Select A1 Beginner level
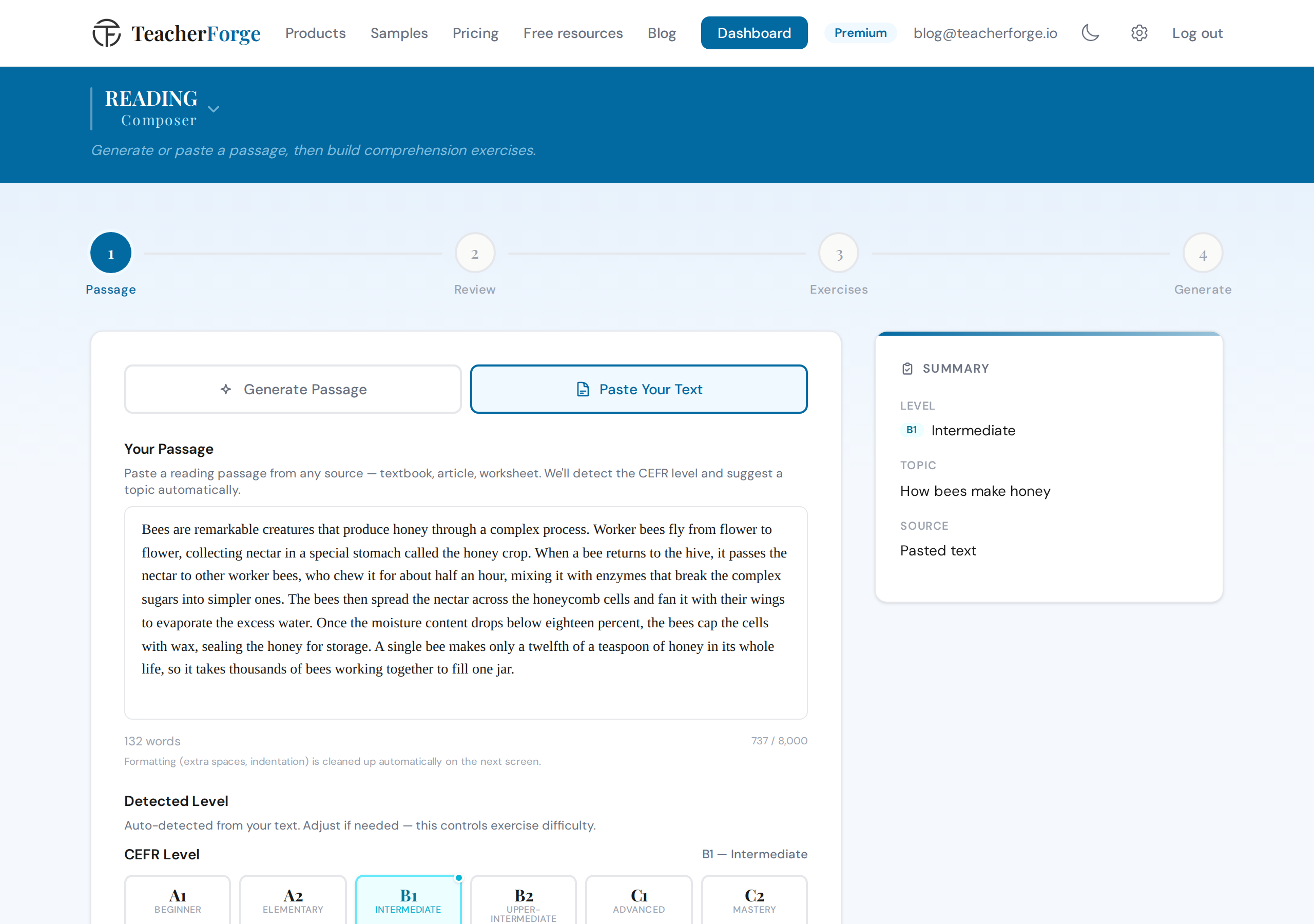 tap(178, 900)
